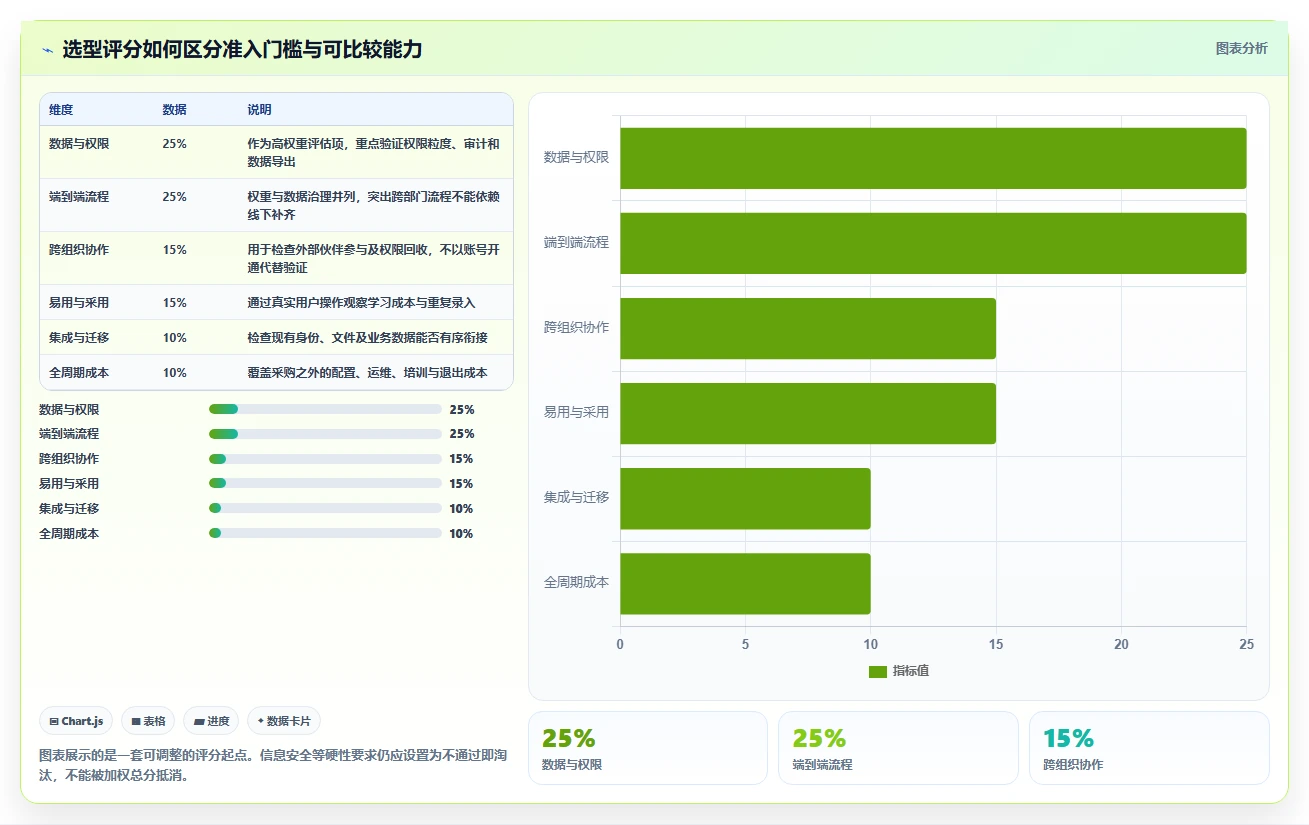The height and width of the screenshot is (825, 1309).
Task: Click the 全周期成本 axis label on the chart
Action: tap(576, 582)
